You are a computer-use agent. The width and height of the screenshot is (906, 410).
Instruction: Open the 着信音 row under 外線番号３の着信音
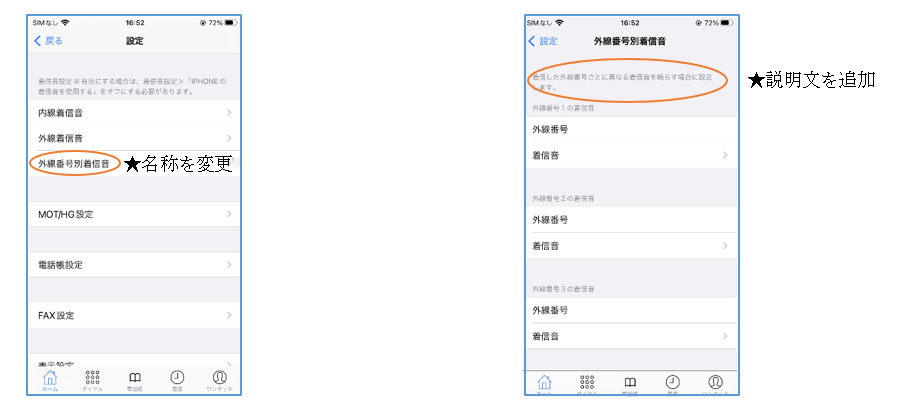(x=632, y=337)
